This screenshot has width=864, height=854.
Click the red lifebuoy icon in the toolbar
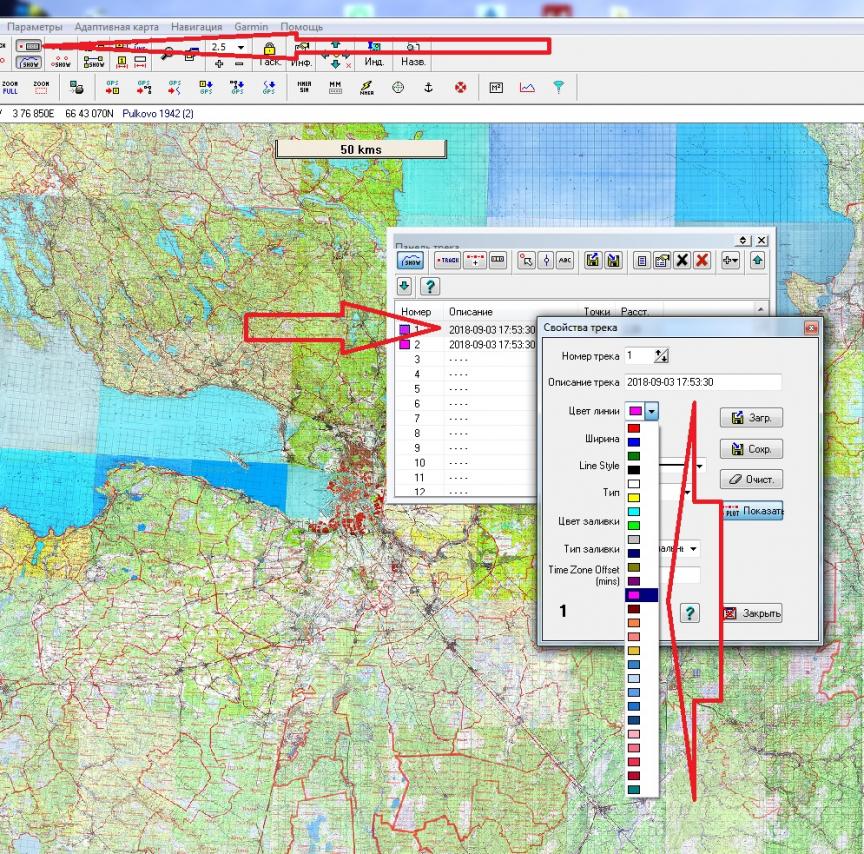click(460, 88)
